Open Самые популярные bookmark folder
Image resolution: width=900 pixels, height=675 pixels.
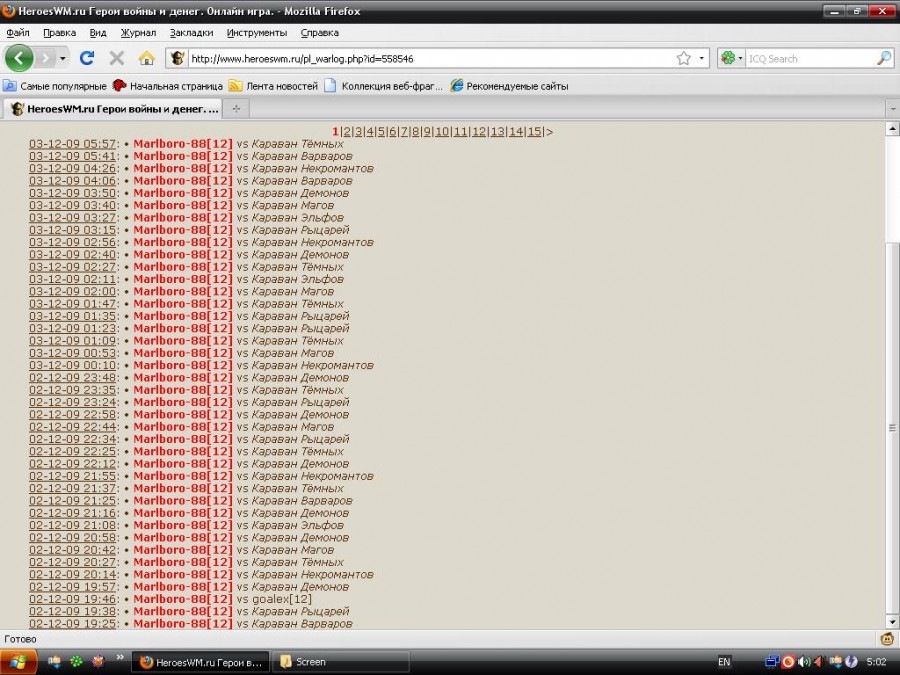(55, 86)
